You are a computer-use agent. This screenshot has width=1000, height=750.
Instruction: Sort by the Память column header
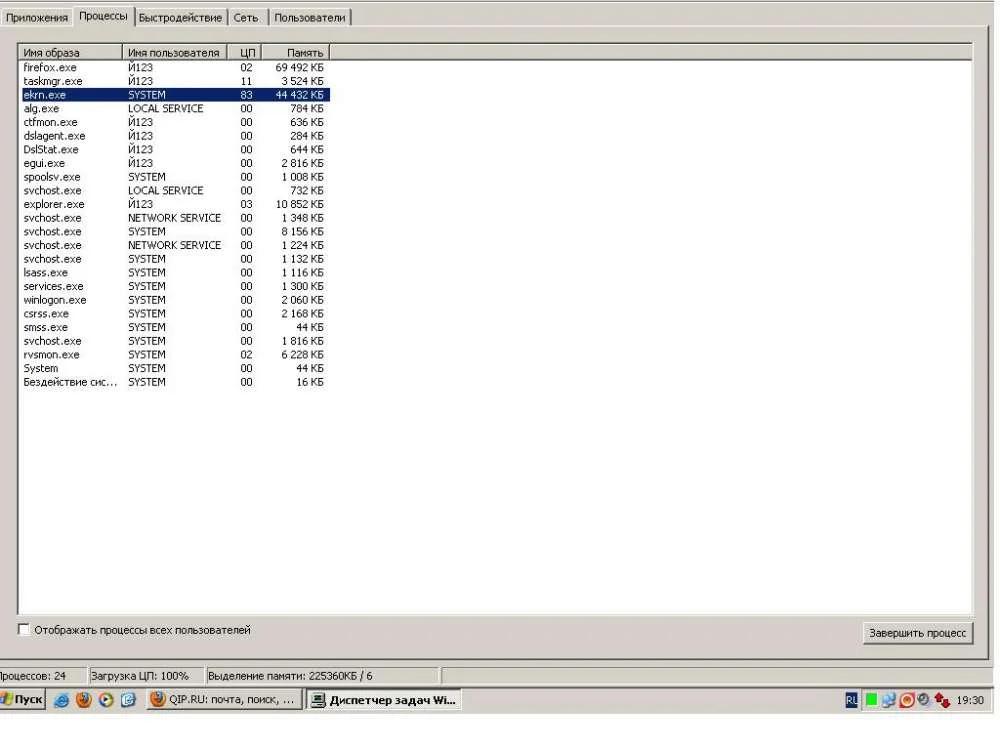(x=296, y=52)
